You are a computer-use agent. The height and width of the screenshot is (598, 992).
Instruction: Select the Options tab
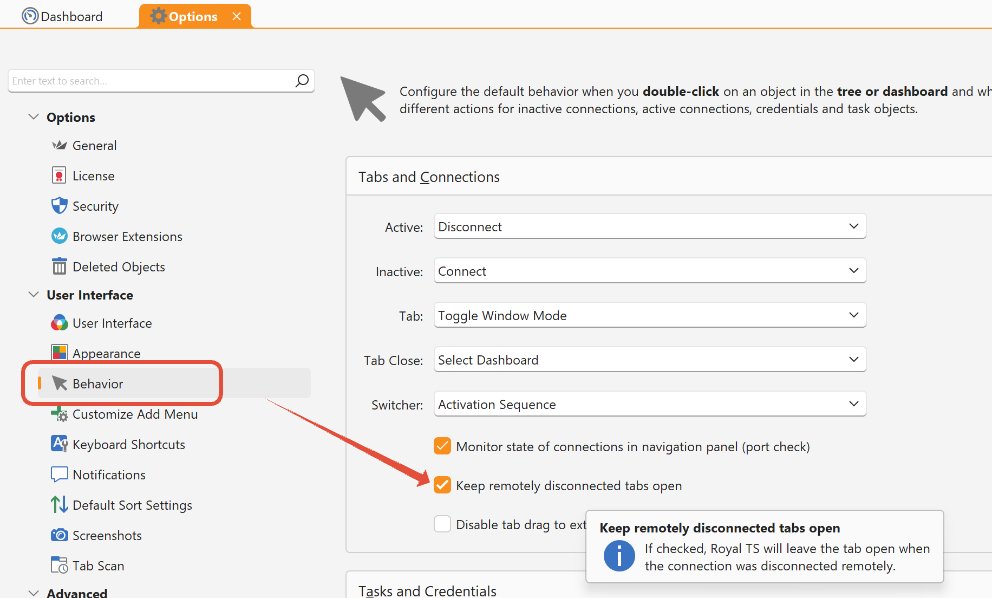(195, 16)
